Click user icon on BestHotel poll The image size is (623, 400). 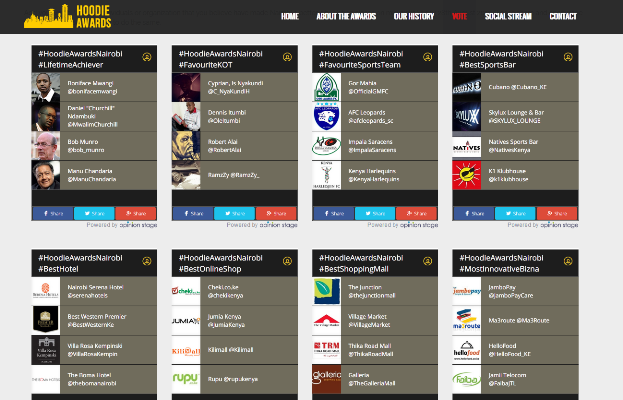[x=147, y=261]
